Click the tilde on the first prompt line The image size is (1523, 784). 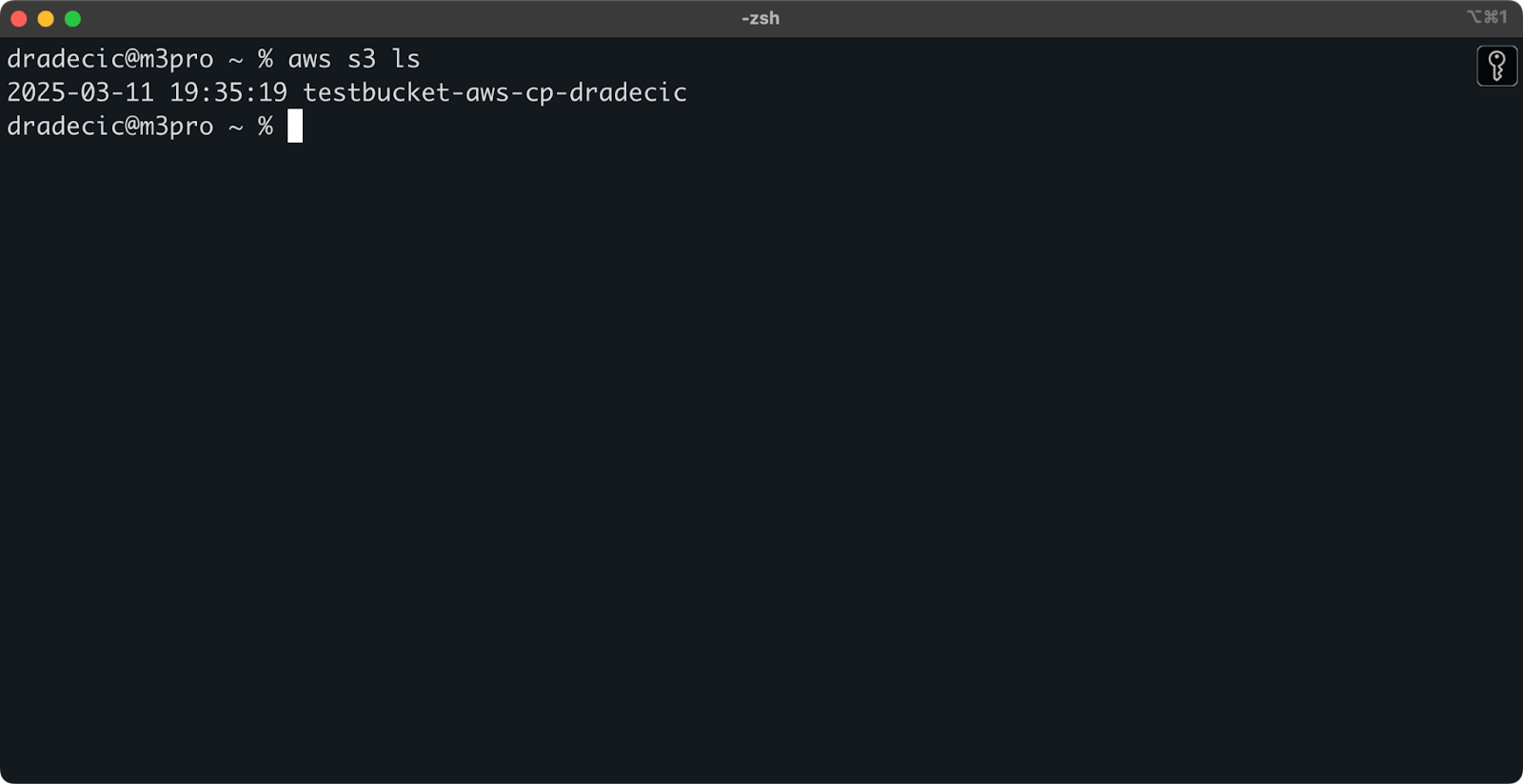(x=236, y=60)
